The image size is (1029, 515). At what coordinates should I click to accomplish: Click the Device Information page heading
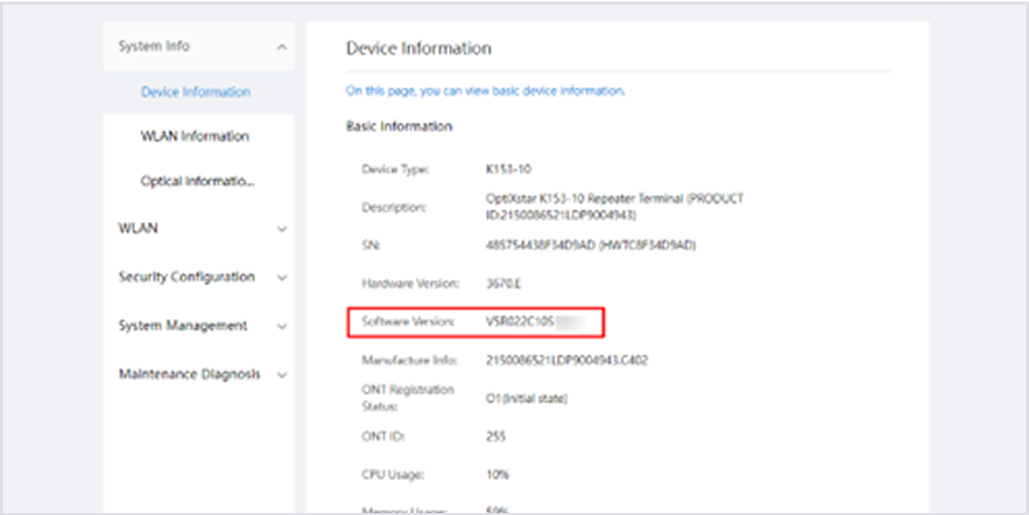(x=419, y=49)
